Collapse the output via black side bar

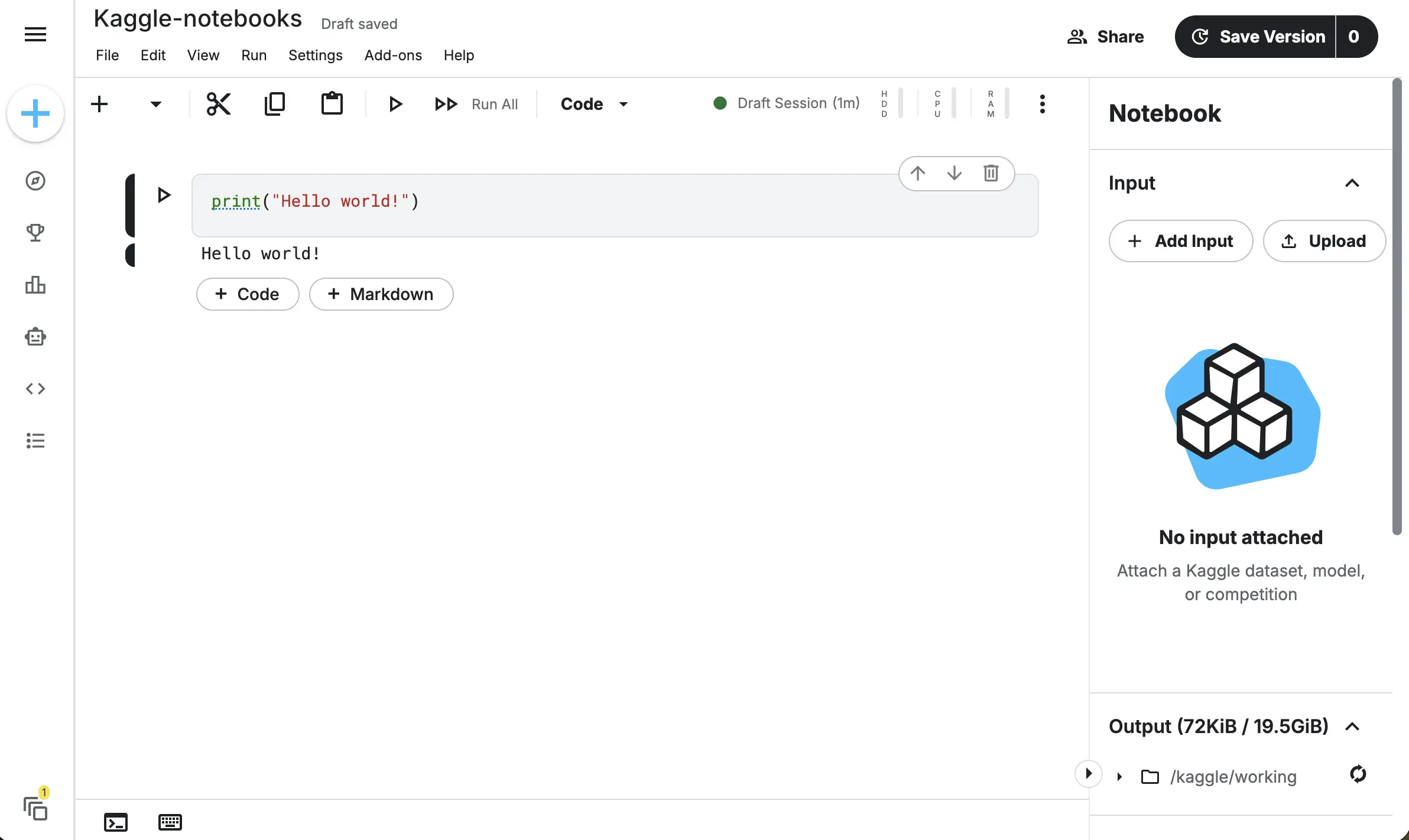click(130, 255)
